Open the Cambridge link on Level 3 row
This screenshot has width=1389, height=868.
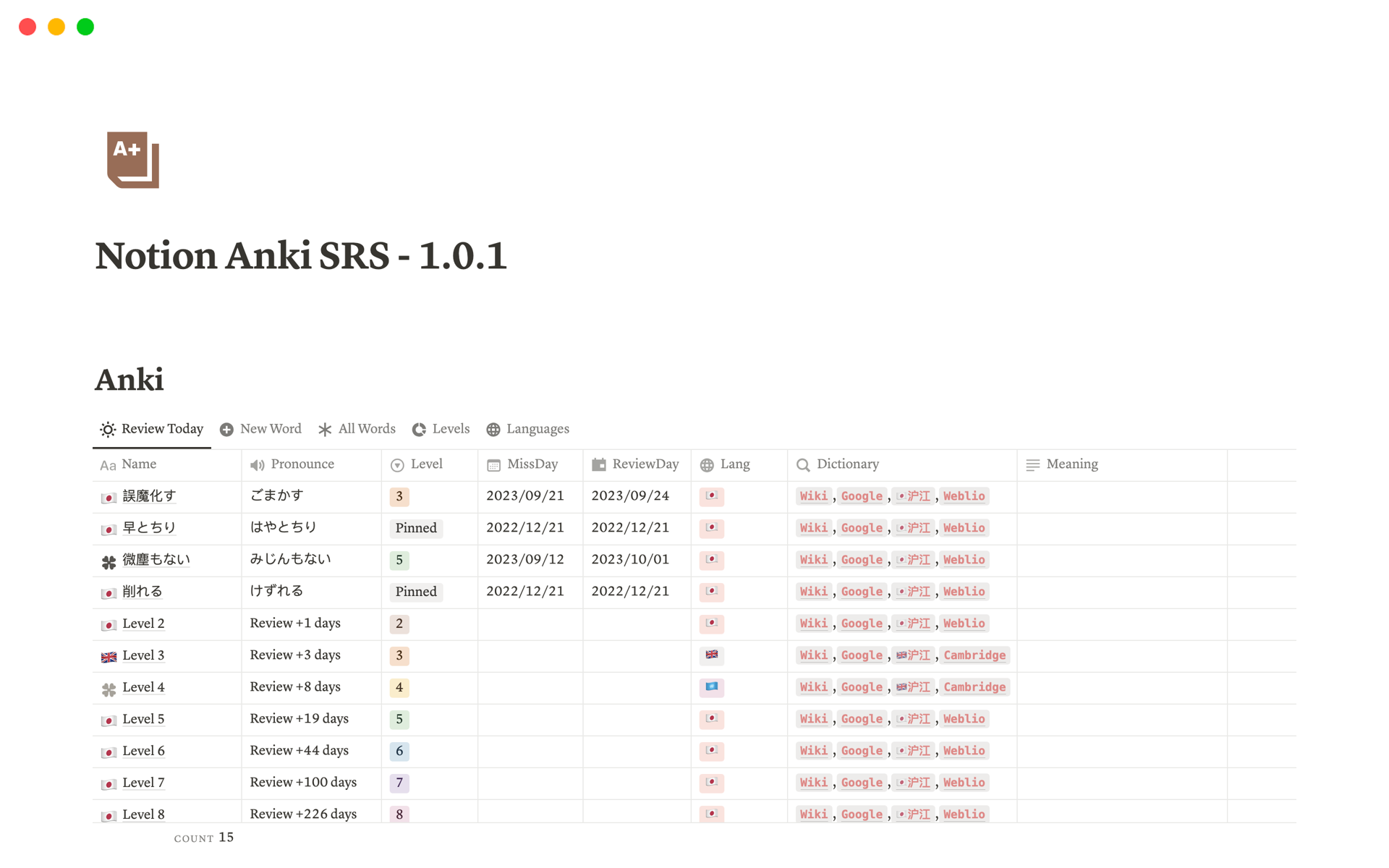pos(974,655)
